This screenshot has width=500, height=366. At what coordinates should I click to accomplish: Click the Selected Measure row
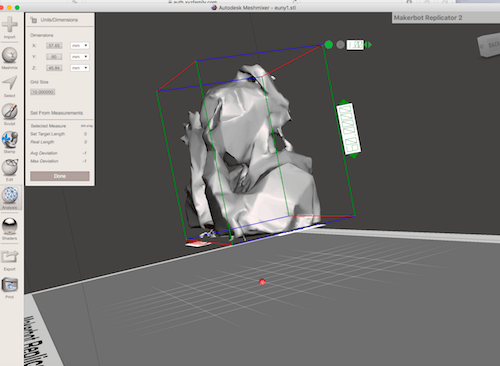point(61,126)
